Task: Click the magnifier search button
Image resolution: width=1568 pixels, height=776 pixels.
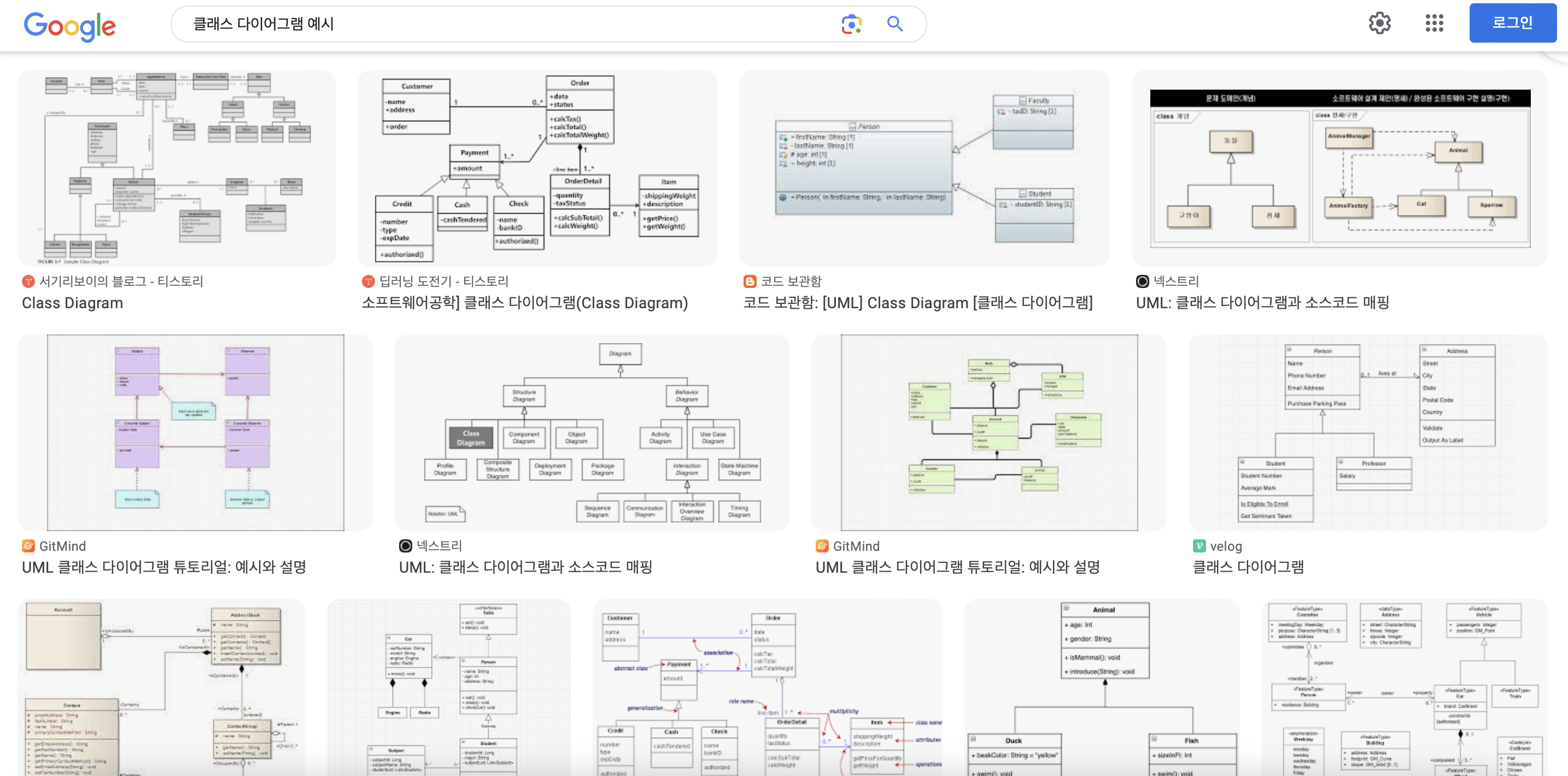Action: pyautogui.click(x=894, y=25)
